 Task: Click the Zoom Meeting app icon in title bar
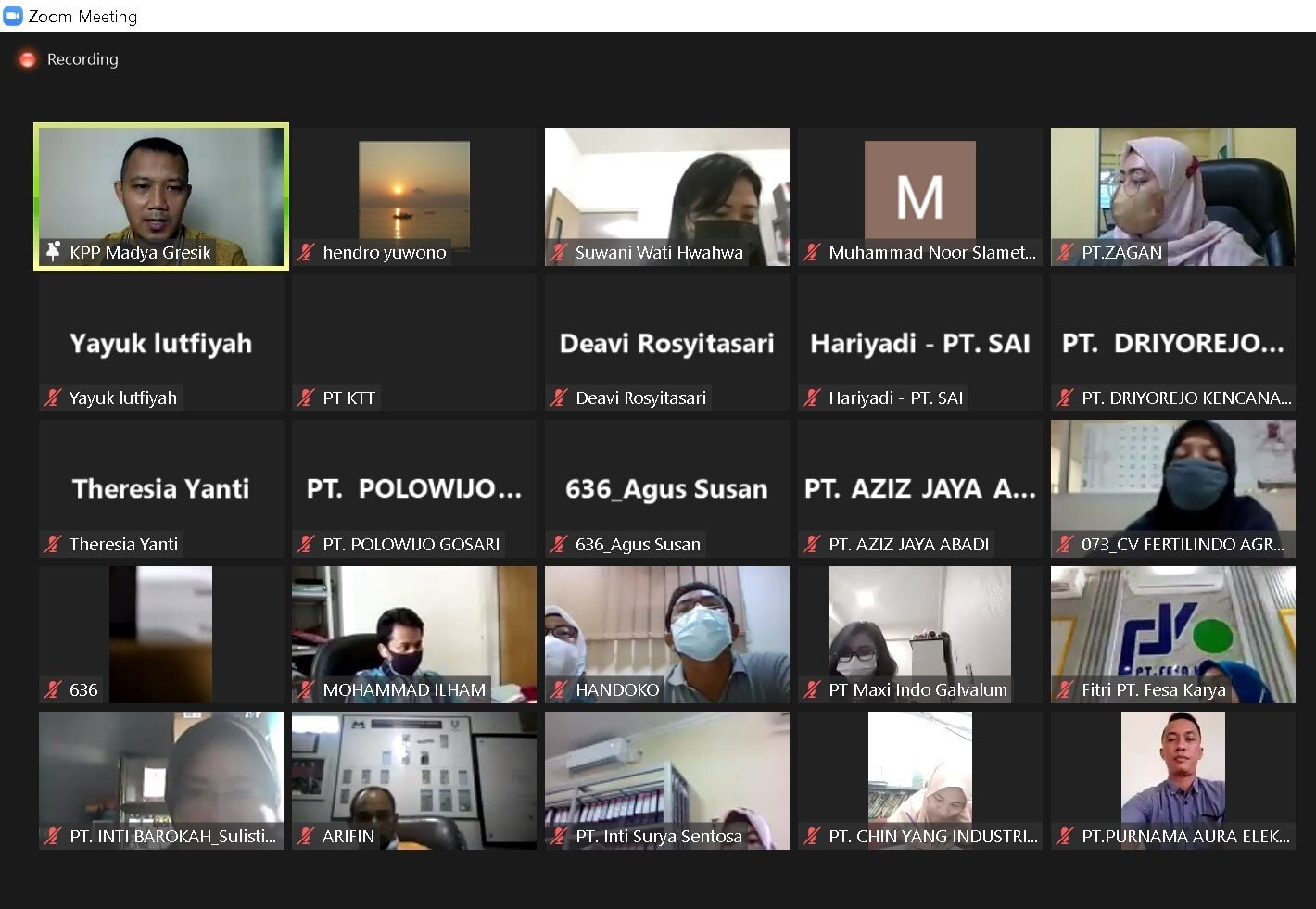point(13,16)
